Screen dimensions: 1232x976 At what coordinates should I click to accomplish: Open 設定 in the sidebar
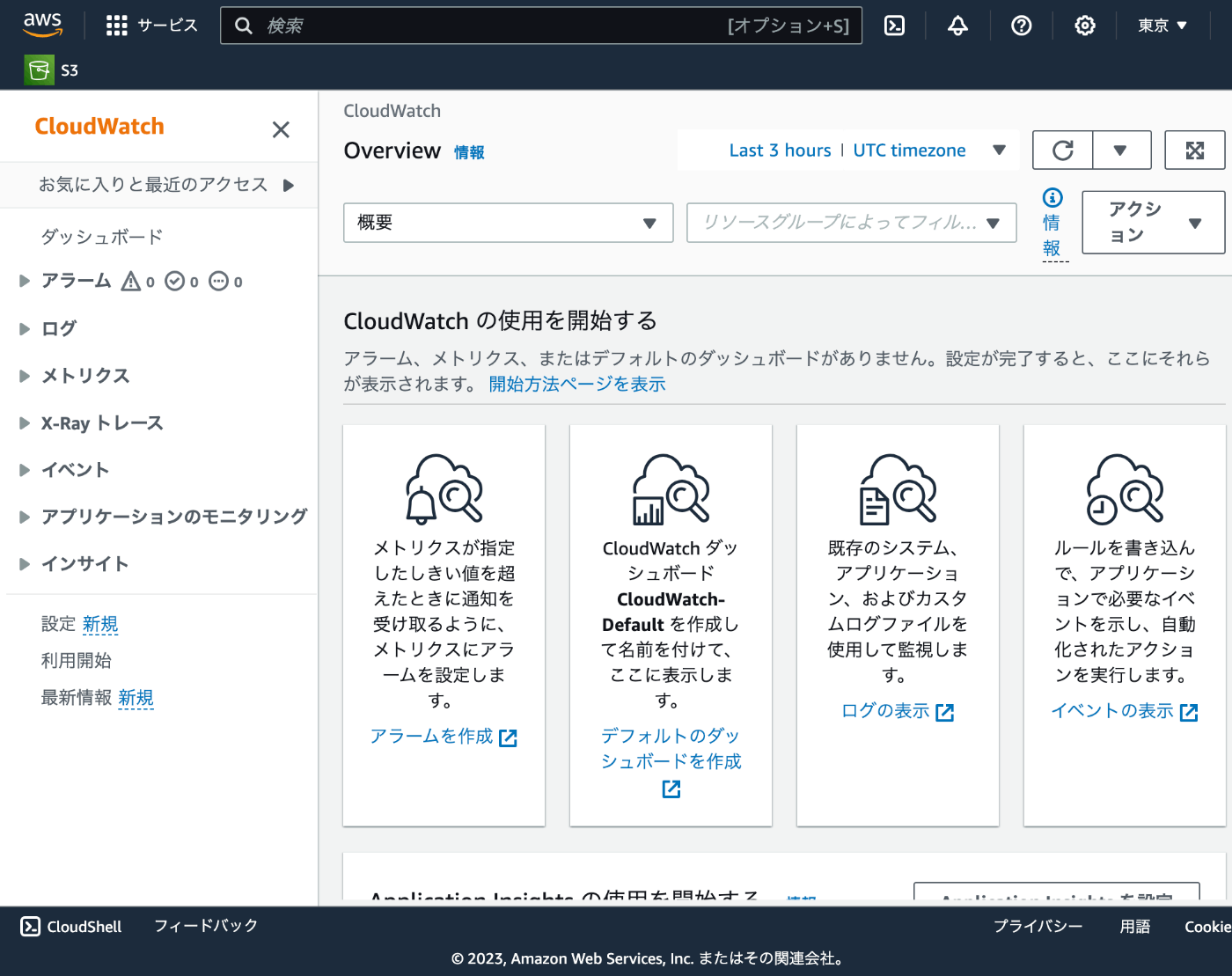tap(59, 624)
